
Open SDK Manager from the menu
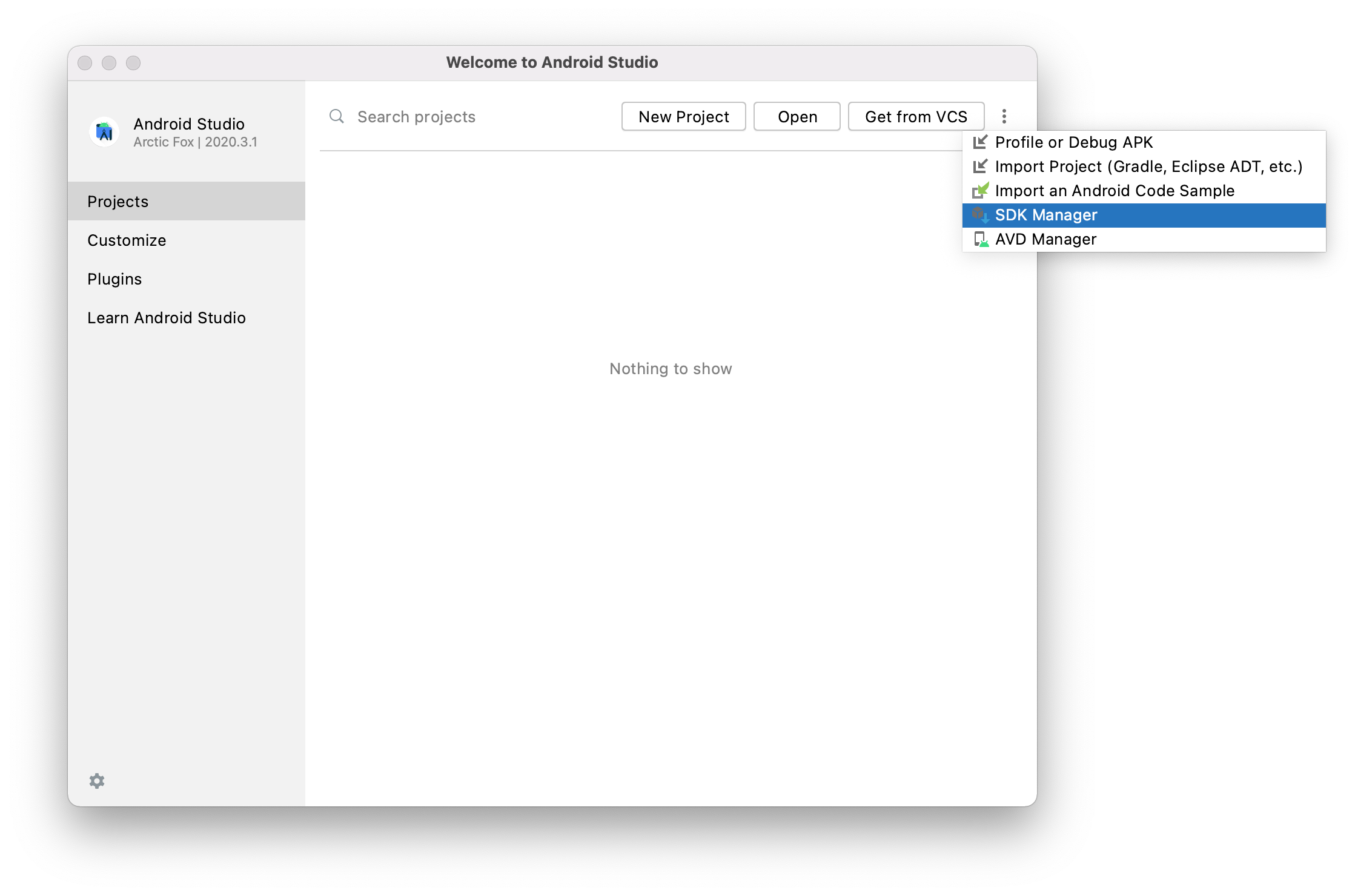click(1144, 215)
